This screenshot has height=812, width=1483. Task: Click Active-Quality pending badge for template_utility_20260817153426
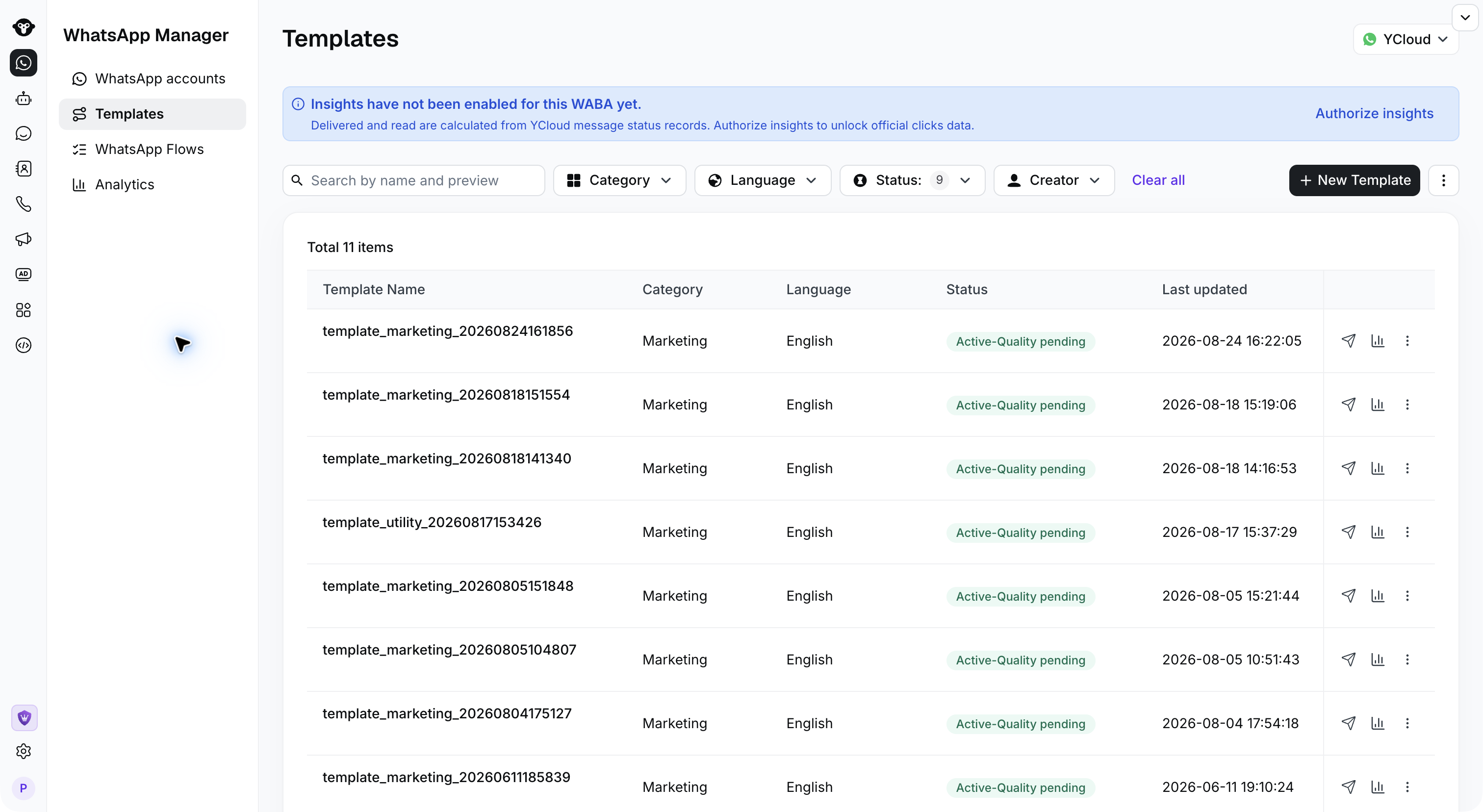coord(1021,533)
